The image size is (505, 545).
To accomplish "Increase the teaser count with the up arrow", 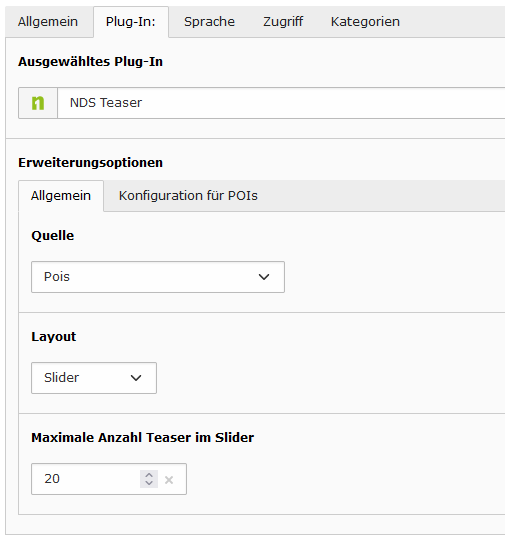I will click(149, 475).
